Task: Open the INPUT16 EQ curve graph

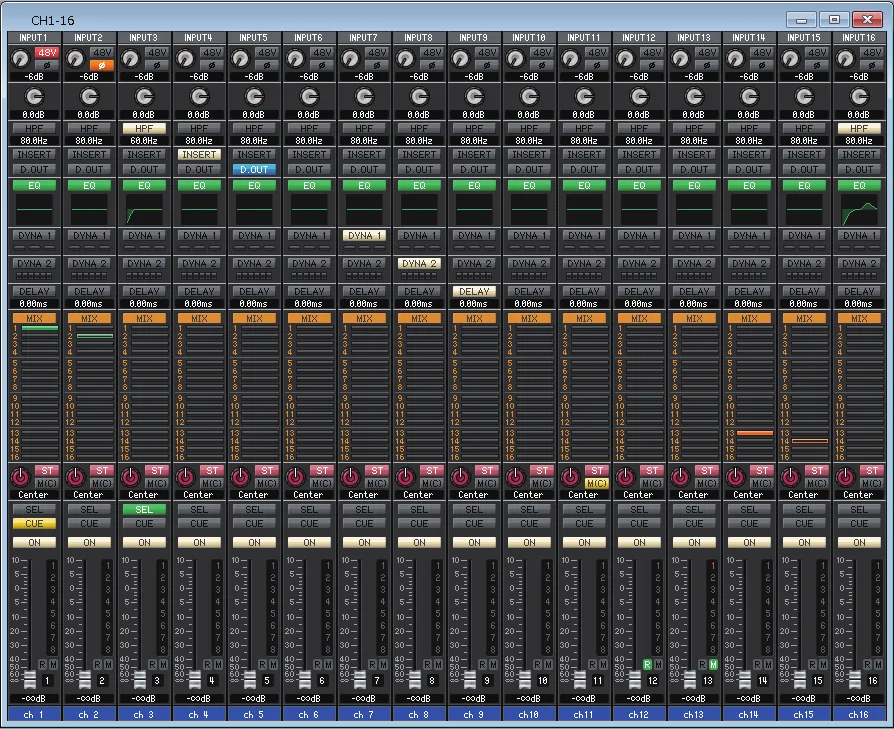Action: point(859,209)
